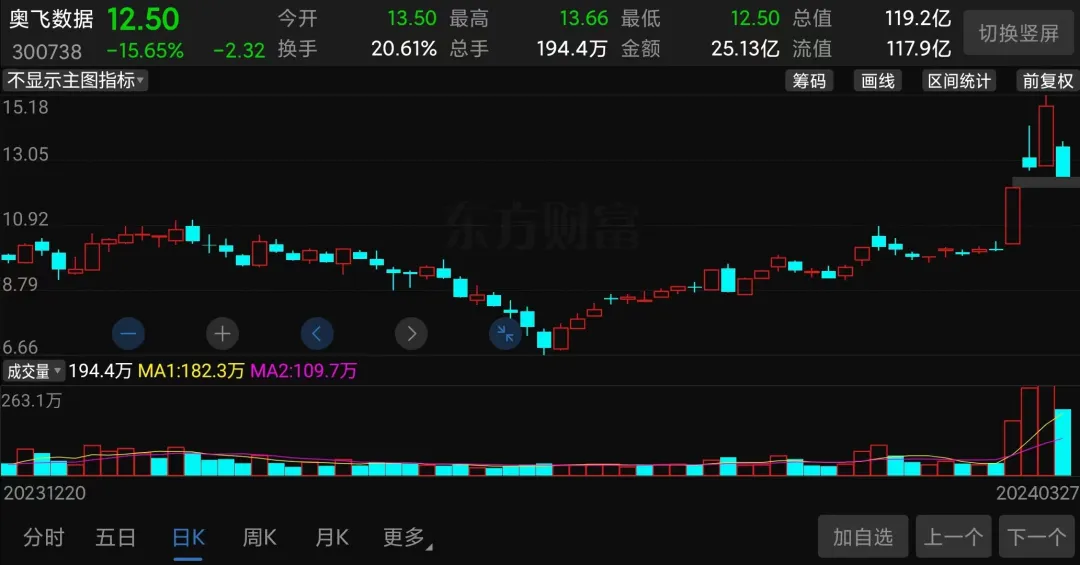Screen dimensions: 1080x565
Task: Click the end date 20240327
Action: click(1037, 493)
